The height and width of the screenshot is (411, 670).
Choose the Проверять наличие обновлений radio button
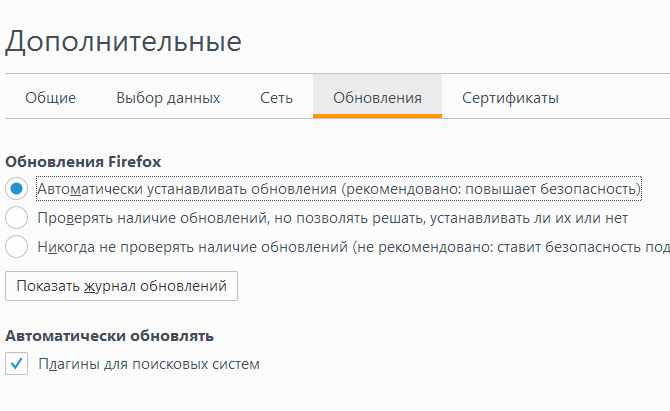pos(17,218)
